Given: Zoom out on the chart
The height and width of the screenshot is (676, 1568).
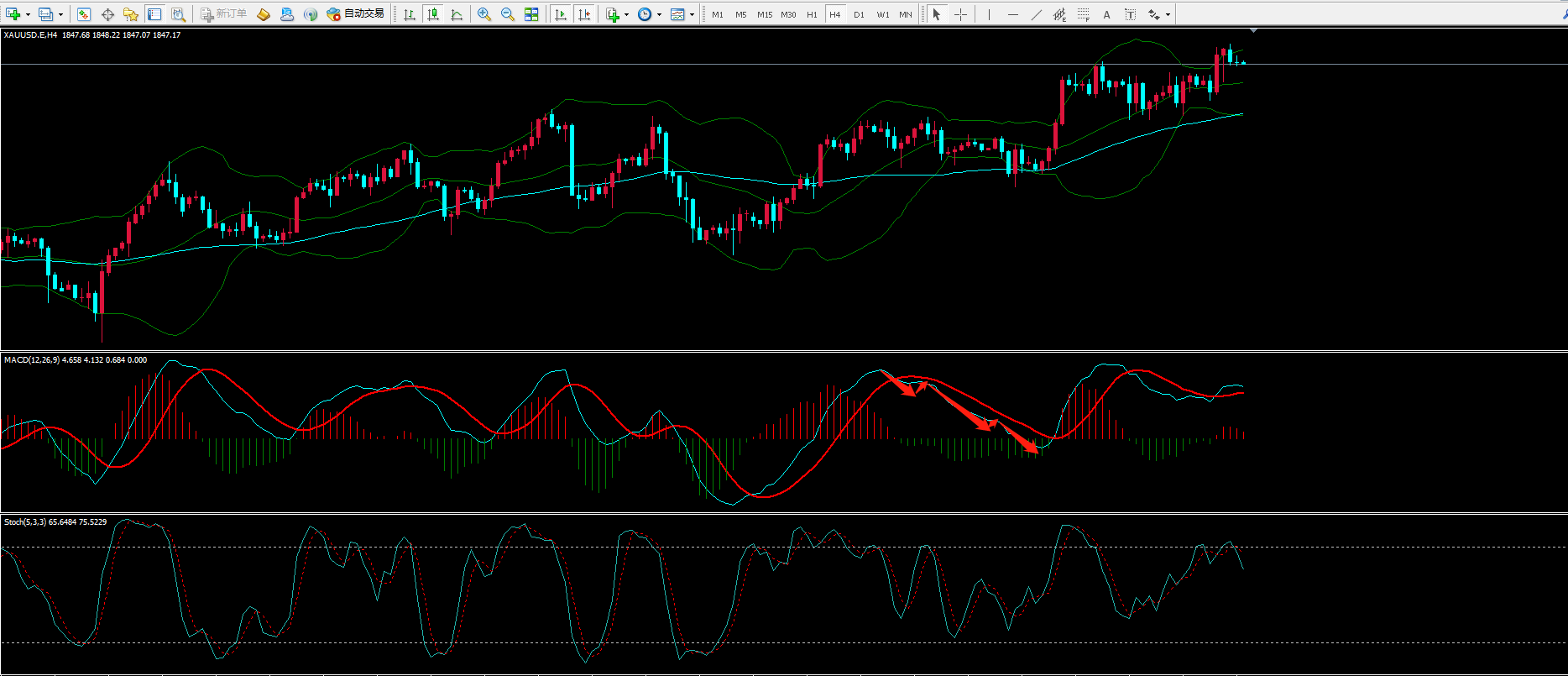Looking at the screenshot, I should tap(508, 14).
